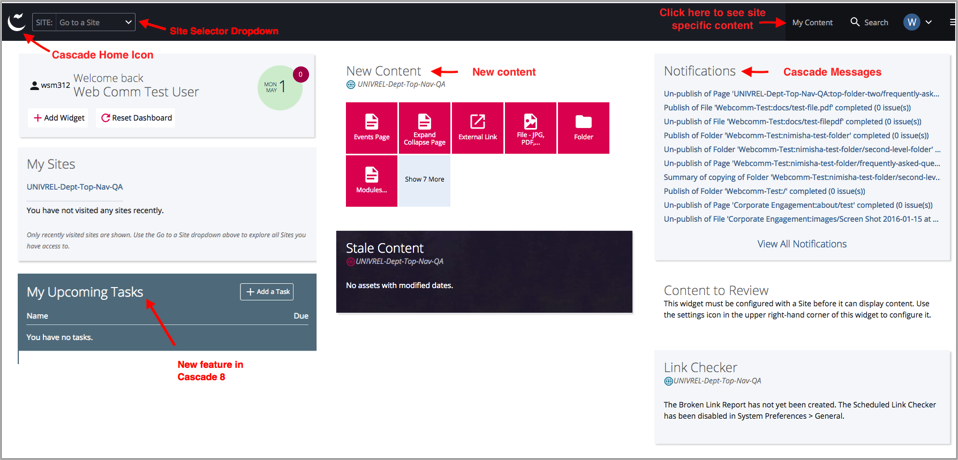
Task: Open My Content in top bar
Action: point(812,23)
